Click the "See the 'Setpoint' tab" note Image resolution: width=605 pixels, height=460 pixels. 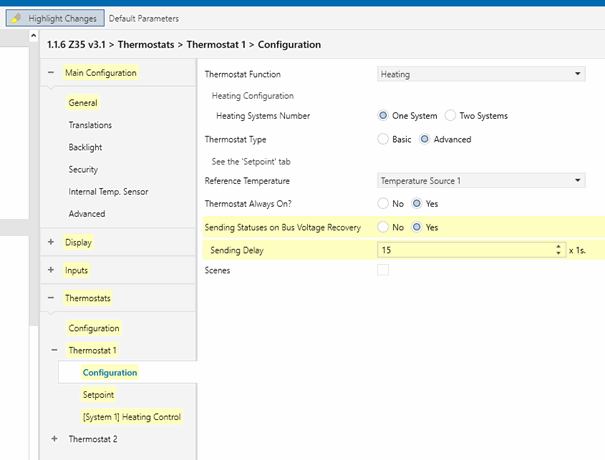click(251, 162)
